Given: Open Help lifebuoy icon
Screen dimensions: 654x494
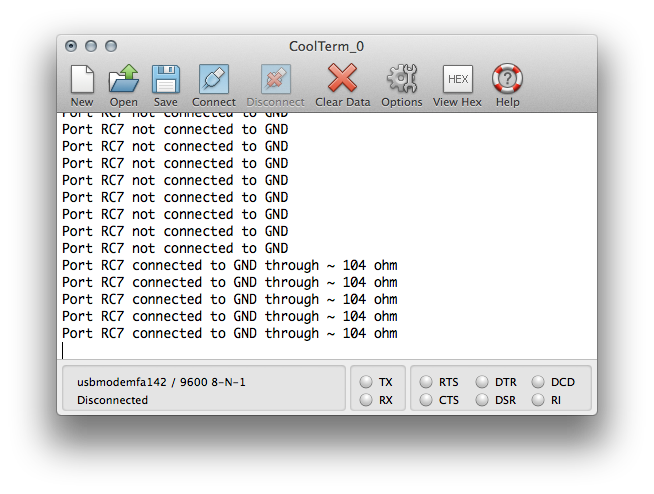Looking at the screenshot, I should [x=507, y=78].
